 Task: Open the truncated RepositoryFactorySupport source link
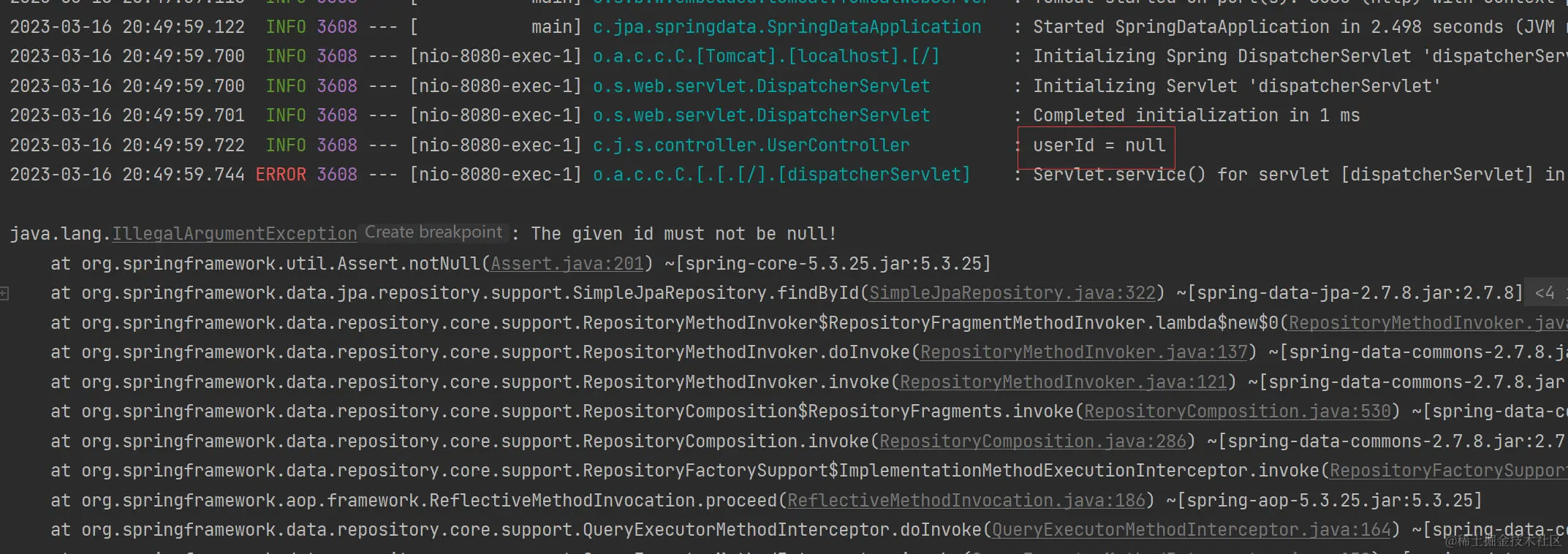pyautogui.click(x=1449, y=471)
